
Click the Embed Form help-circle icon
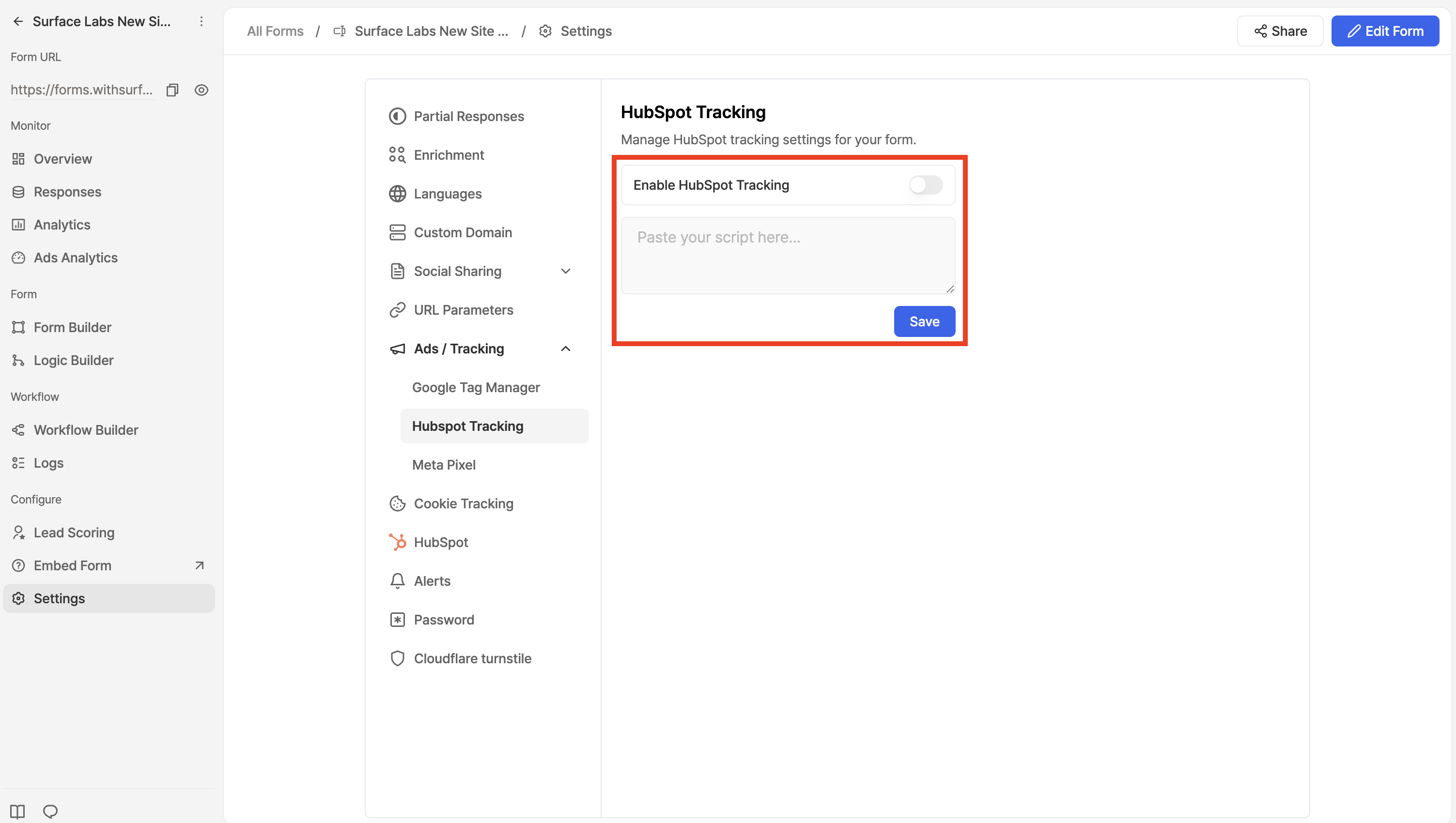[x=18, y=566]
